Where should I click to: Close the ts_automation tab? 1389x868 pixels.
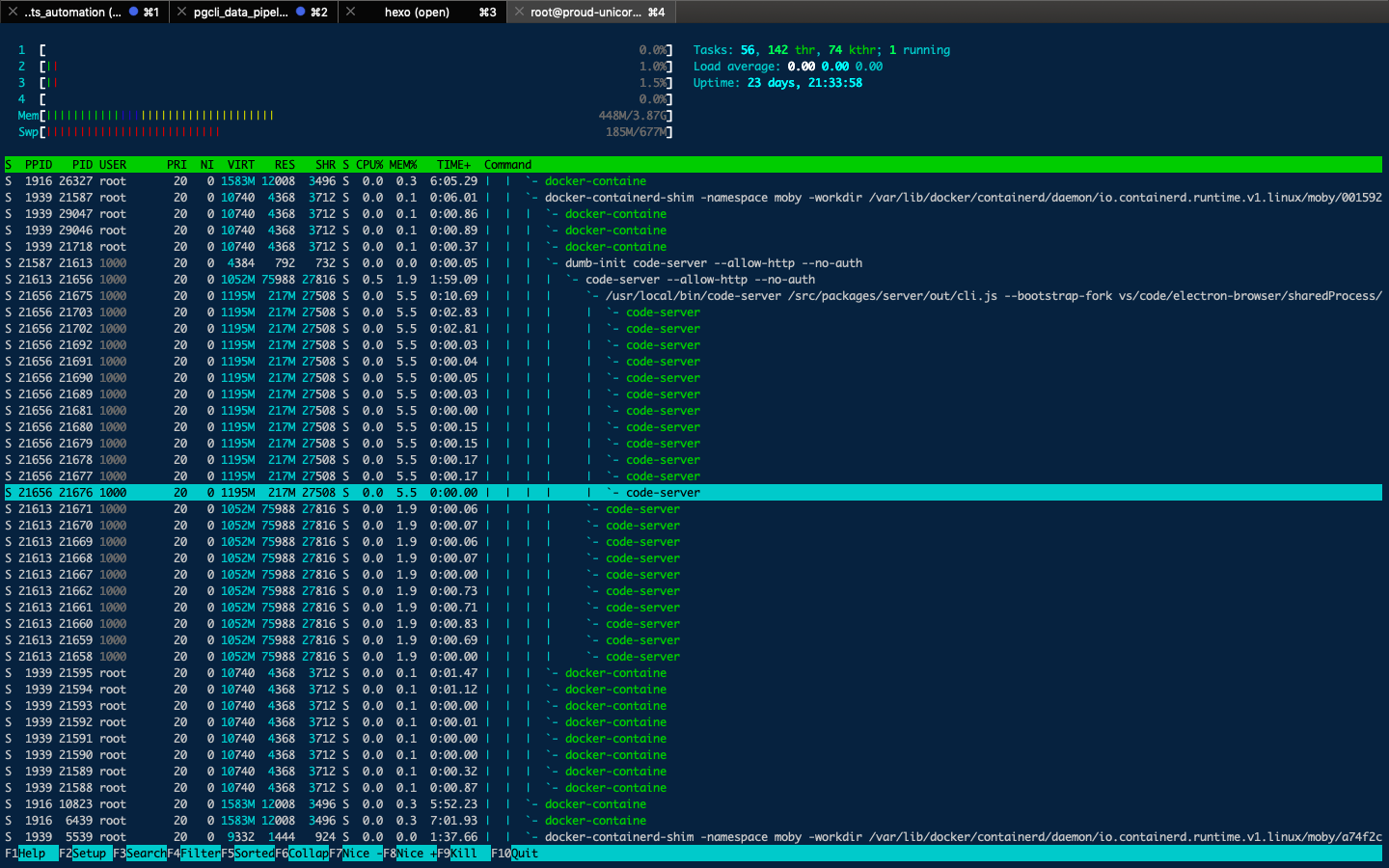pyautogui.click(x=13, y=12)
